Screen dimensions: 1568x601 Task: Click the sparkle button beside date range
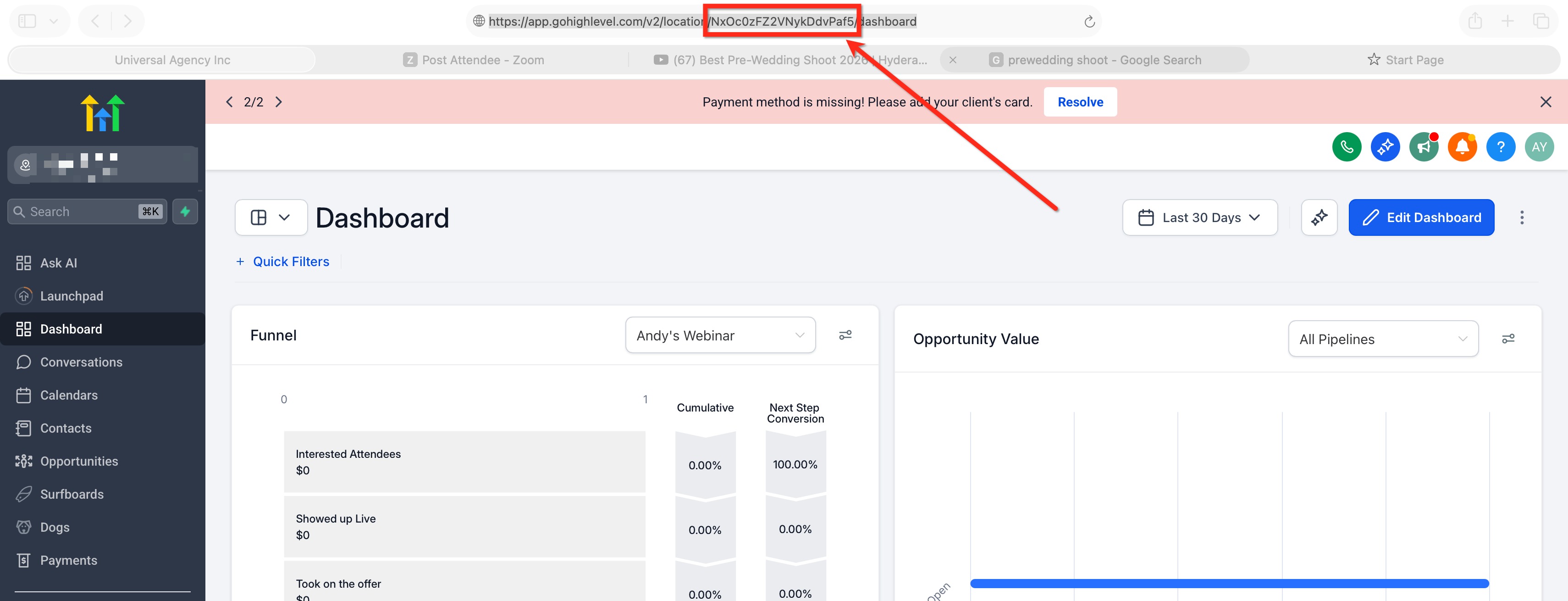click(x=1319, y=217)
